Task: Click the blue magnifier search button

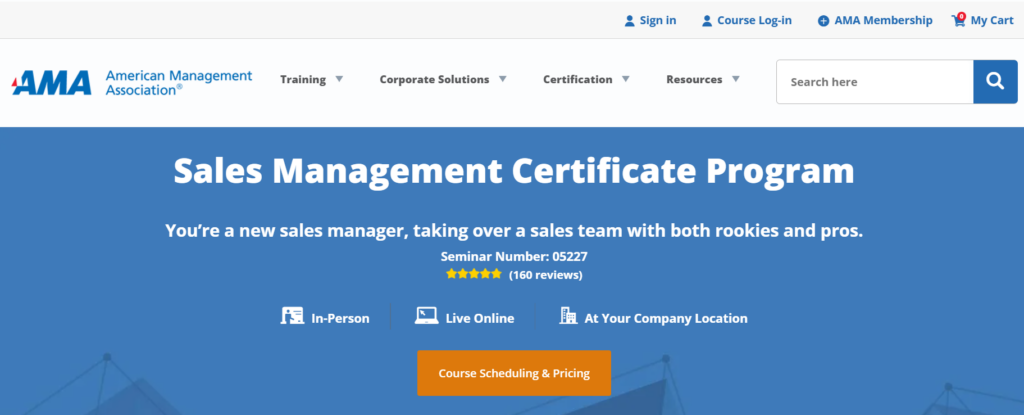Action: [x=995, y=82]
